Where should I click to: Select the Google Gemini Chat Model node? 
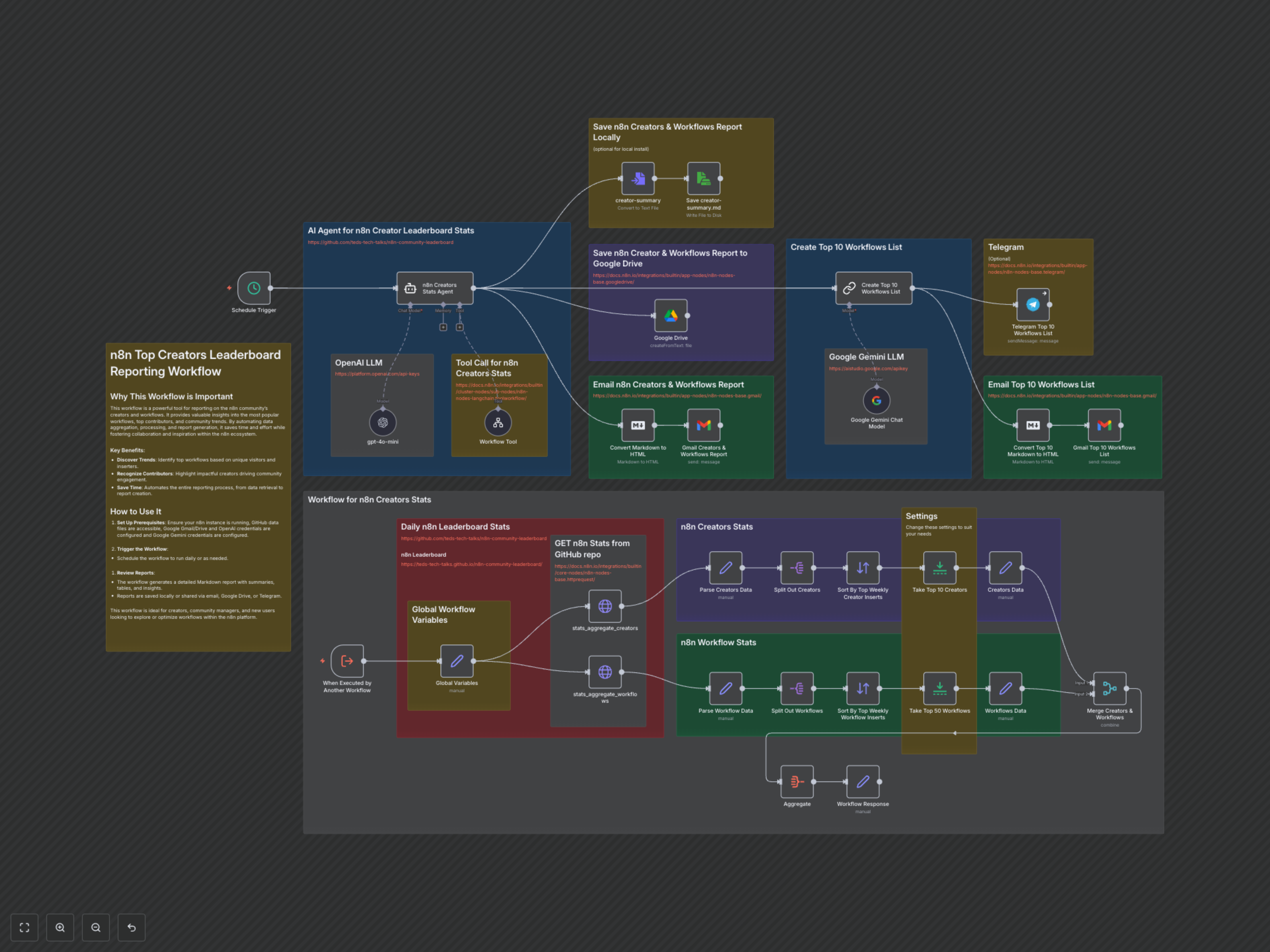click(x=876, y=401)
